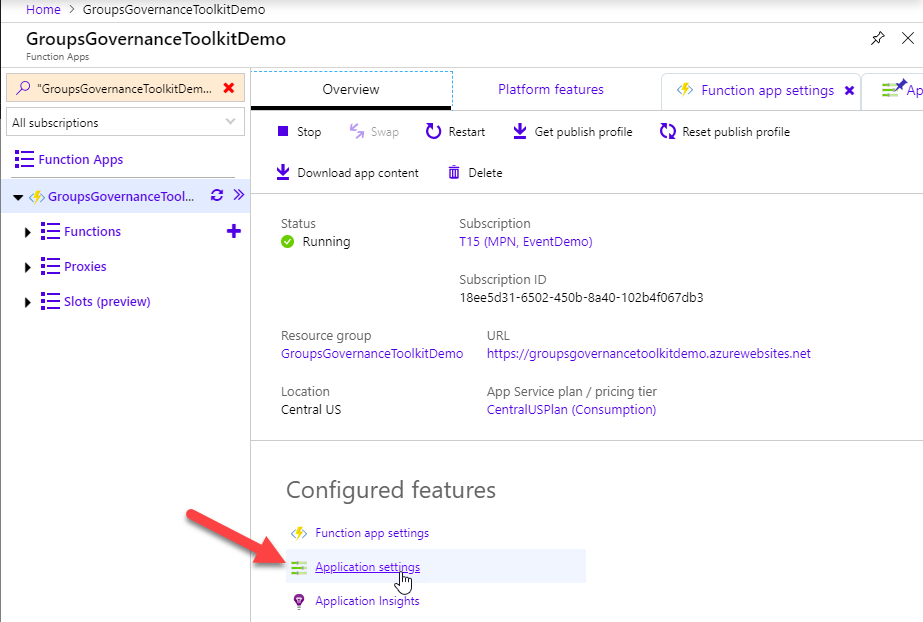Viewport: 923px width, 622px height.
Task: Expand the Slots (preview) node
Action: (27, 302)
